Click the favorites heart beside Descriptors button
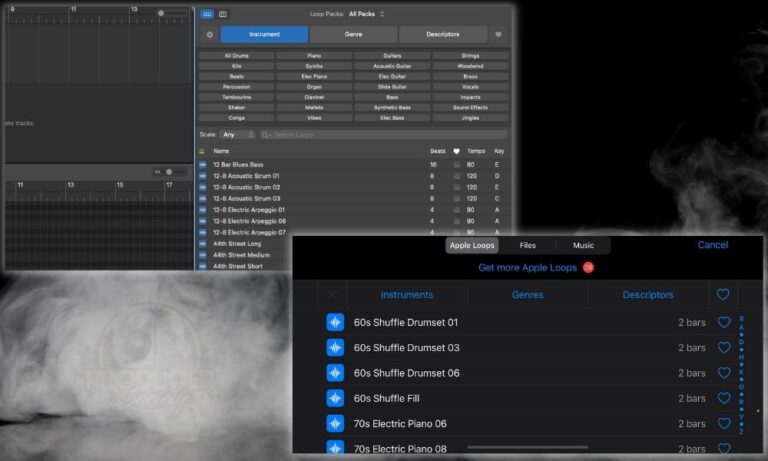Image resolution: width=768 pixels, height=461 pixels. point(499,35)
